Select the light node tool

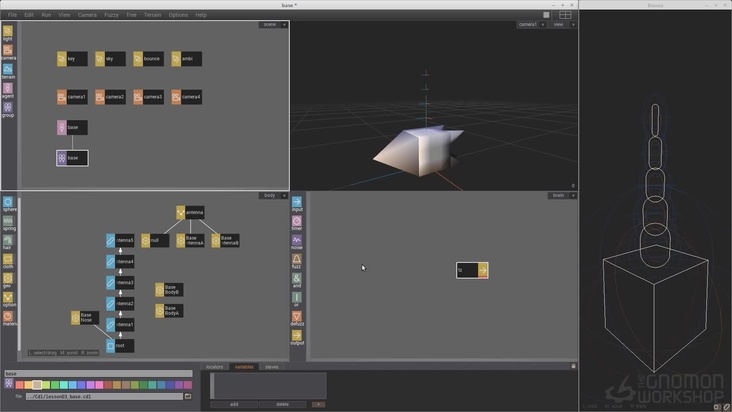click(x=8, y=32)
